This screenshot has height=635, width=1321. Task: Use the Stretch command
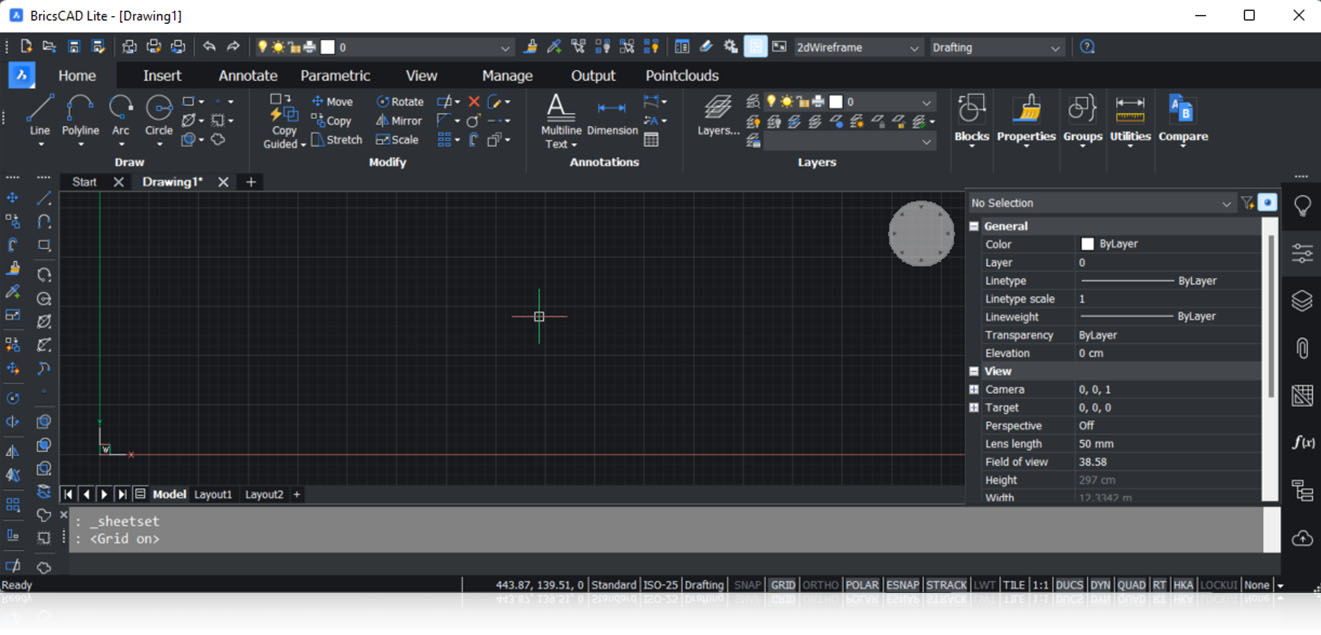tap(337, 140)
